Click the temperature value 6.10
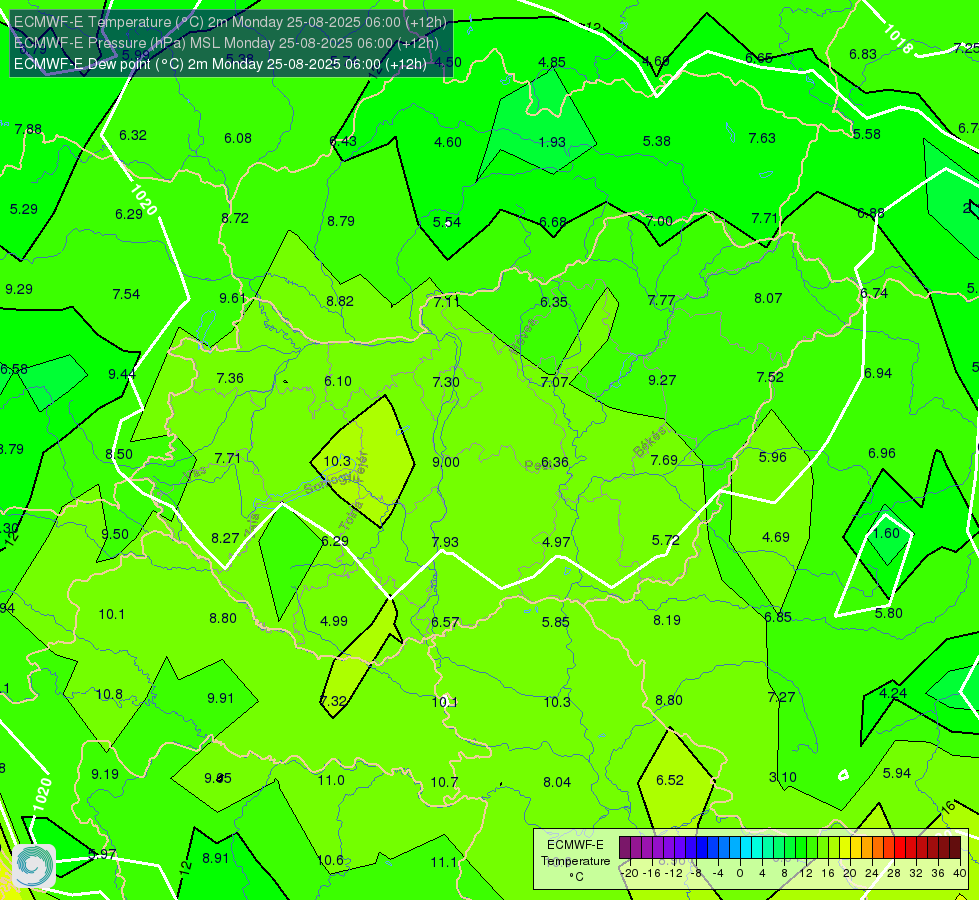 338,381
